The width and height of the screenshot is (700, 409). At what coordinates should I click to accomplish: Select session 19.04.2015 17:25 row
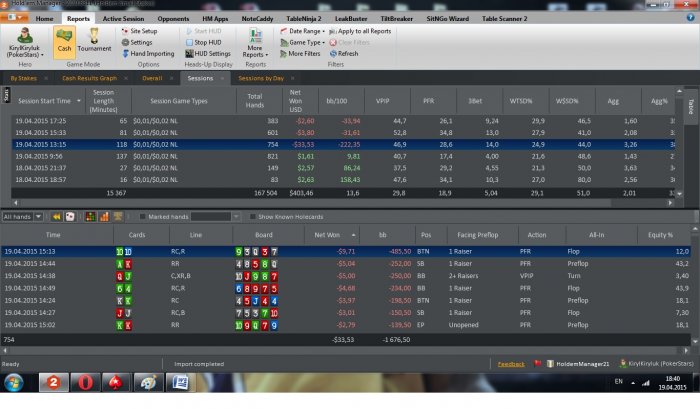(343, 121)
